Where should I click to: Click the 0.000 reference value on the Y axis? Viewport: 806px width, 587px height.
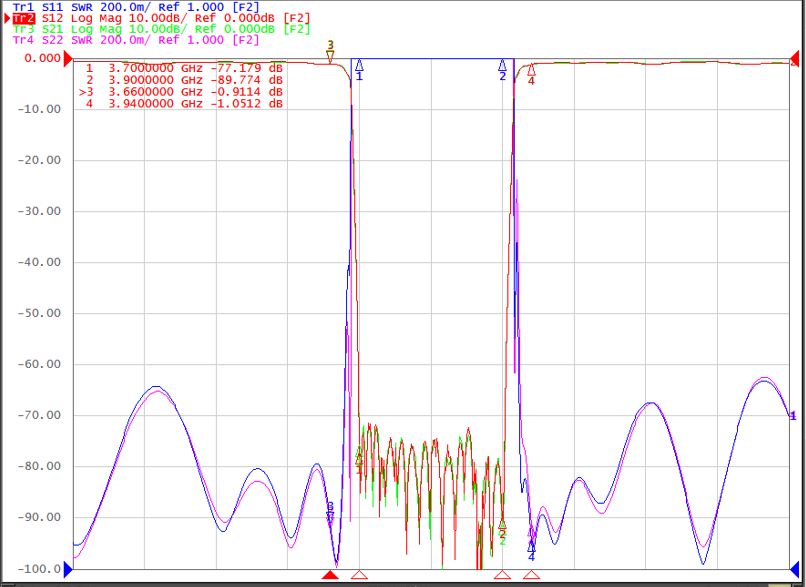click(43, 59)
